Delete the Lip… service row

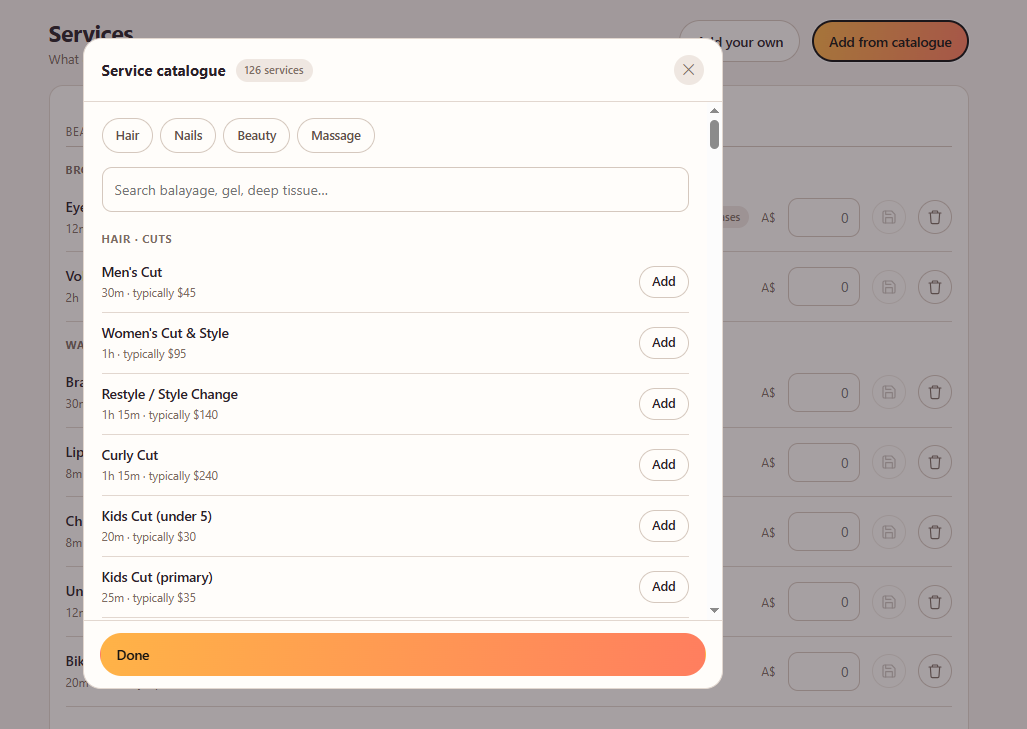pyautogui.click(x=935, y=462)
